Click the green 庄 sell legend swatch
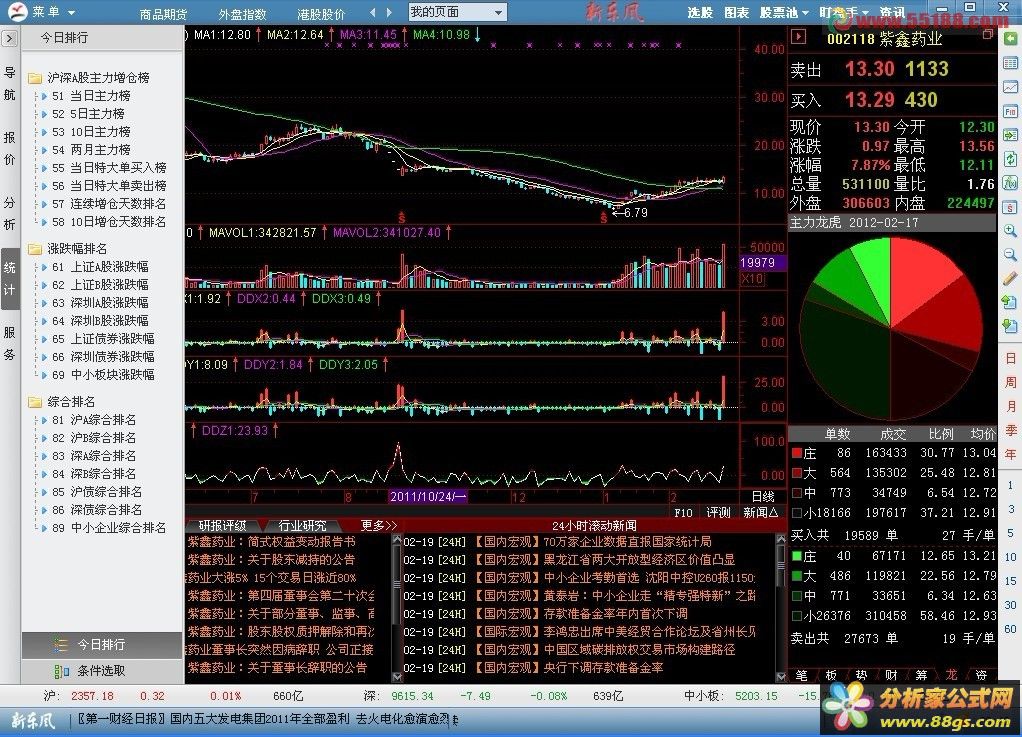The image size is (1022, 737). coord(796,556)
